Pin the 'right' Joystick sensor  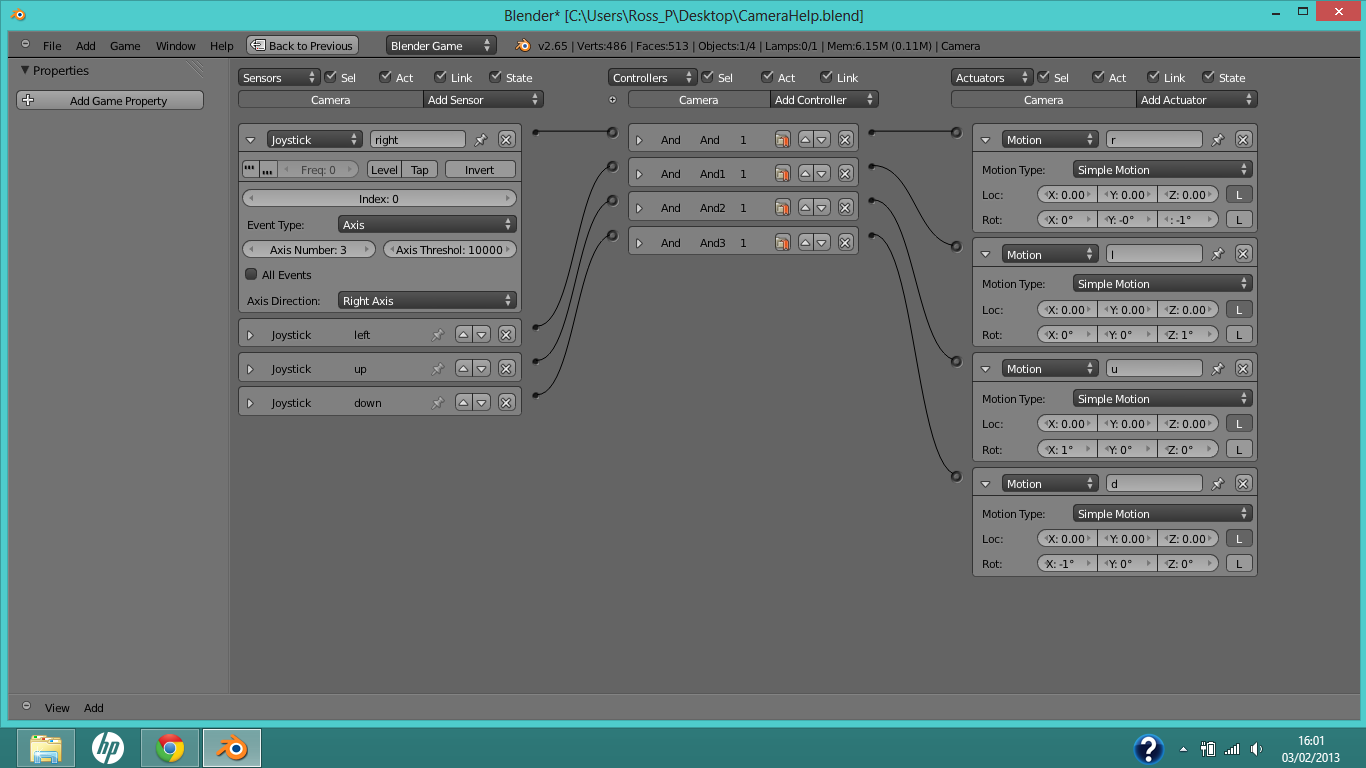[481, 140]
